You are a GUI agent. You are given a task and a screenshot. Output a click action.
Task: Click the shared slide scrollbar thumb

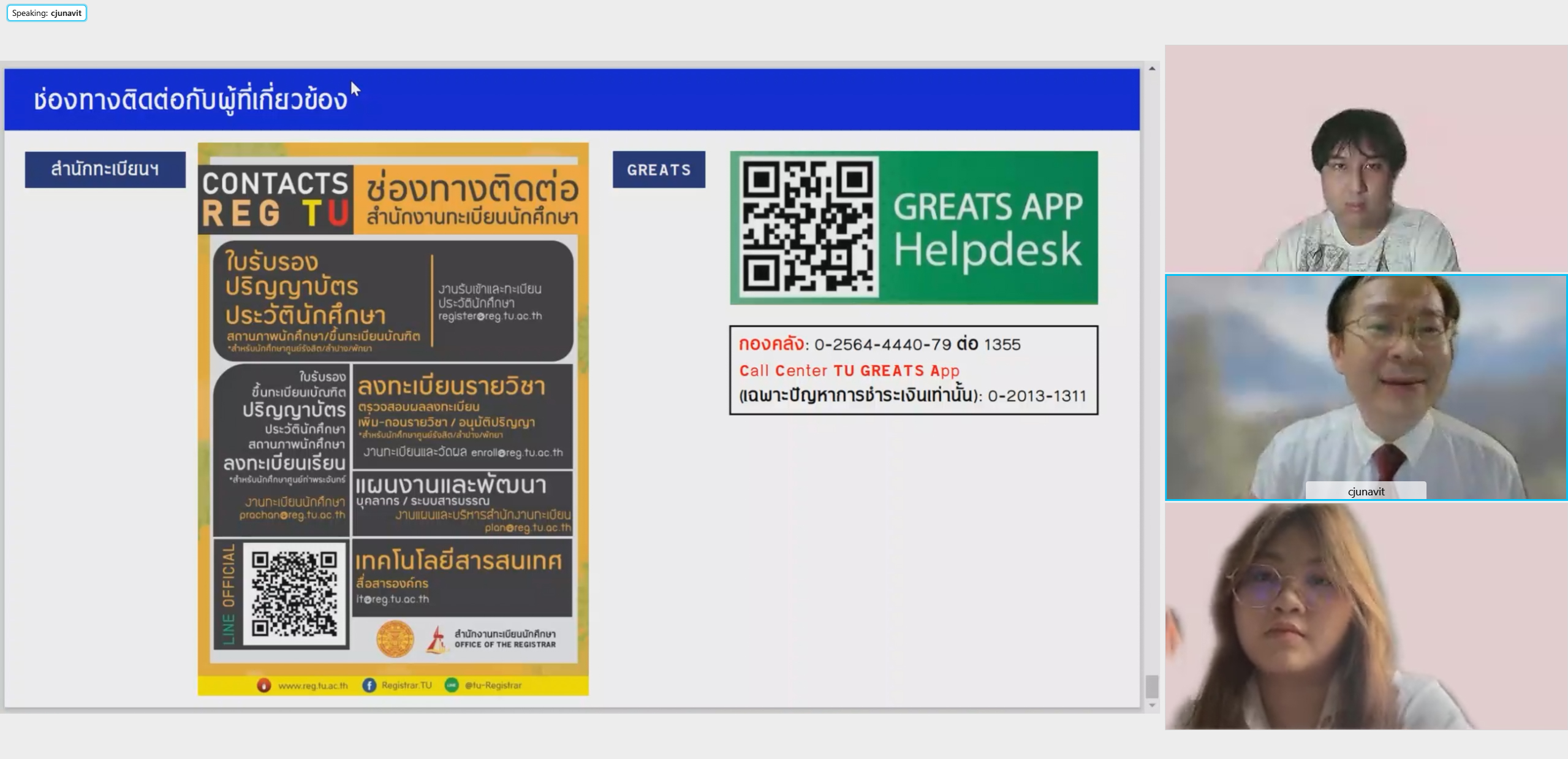click(x=1152, y=686)
